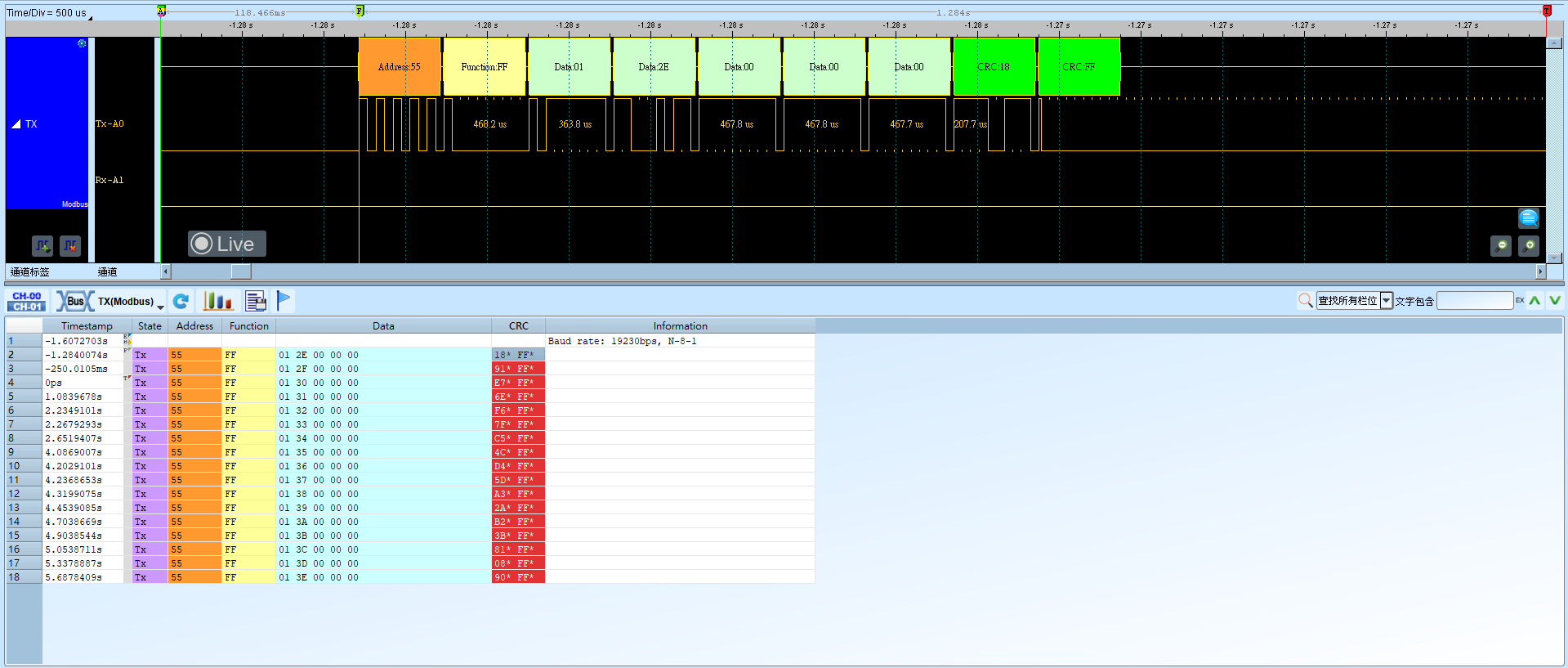Click the search text input box
Viewport: 1568px width, 668px height.
click(x=1475, y=301)
